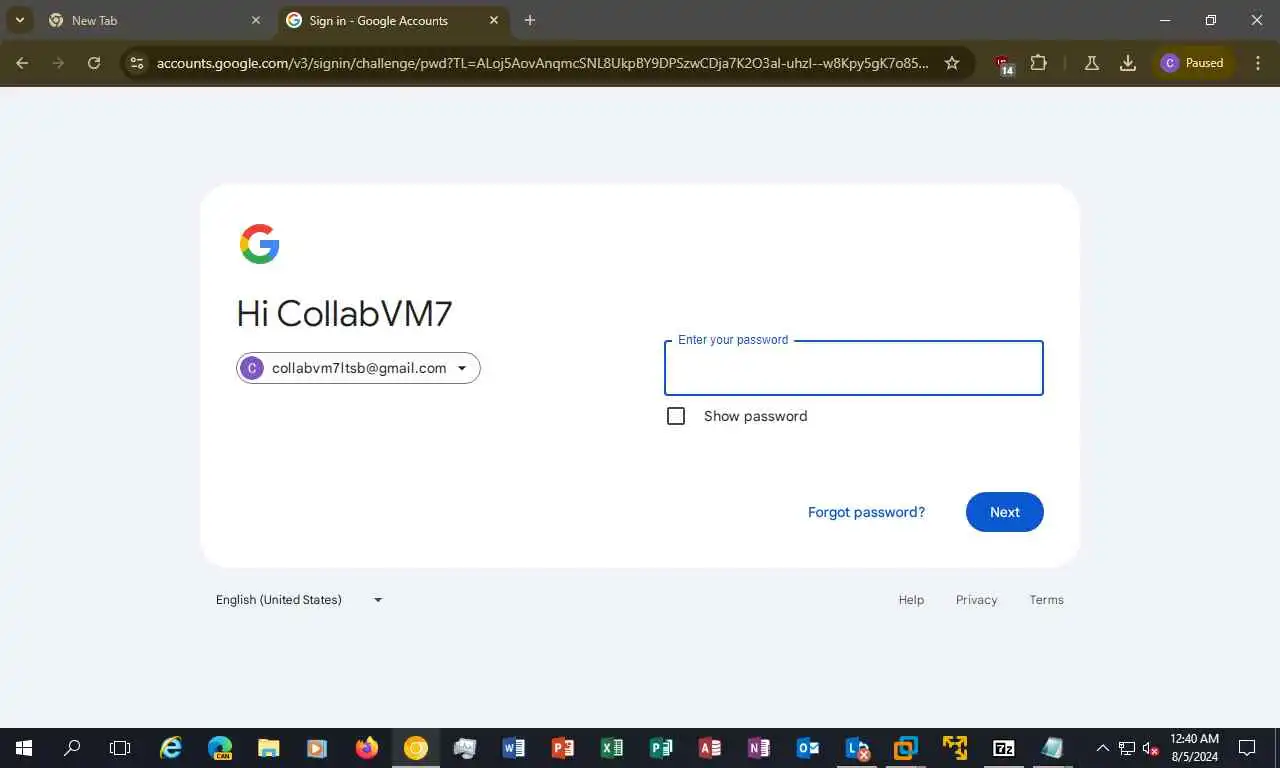Open the English (United States) language dropdown
This screenshot has width=1280, height=768.
tap(300, 600)
